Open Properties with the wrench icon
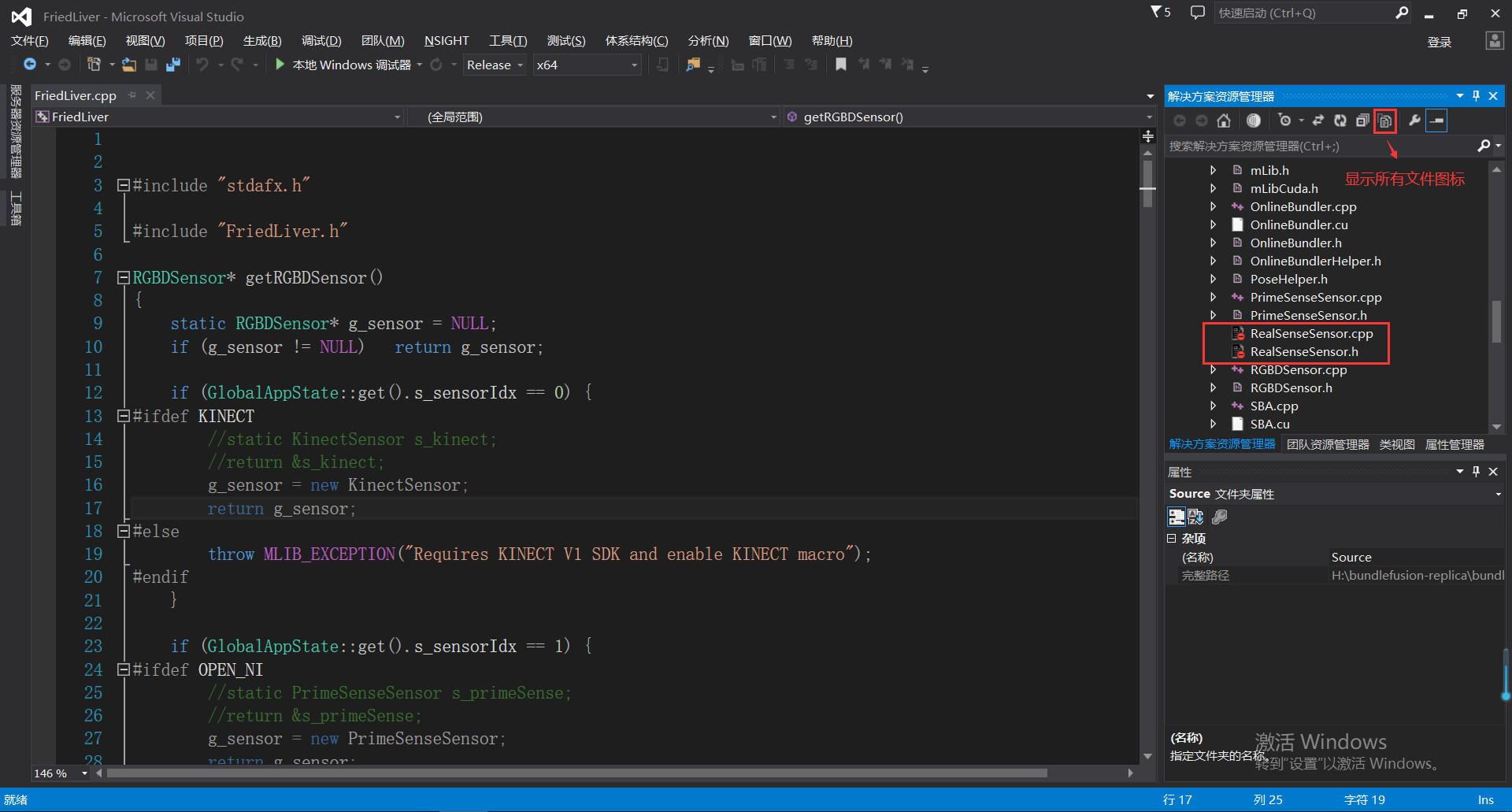Viewport: 1512px width, 812px height. coord(1414,121)
